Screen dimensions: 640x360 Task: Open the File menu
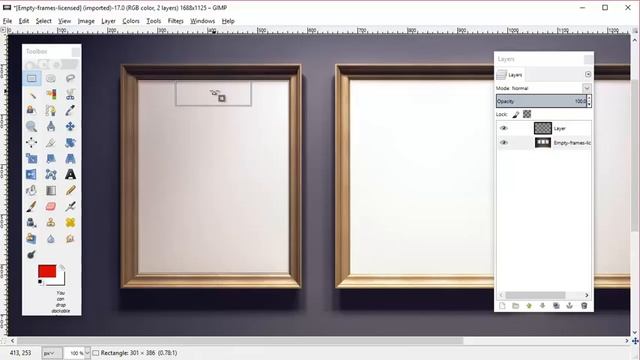[x=7, y=21]
